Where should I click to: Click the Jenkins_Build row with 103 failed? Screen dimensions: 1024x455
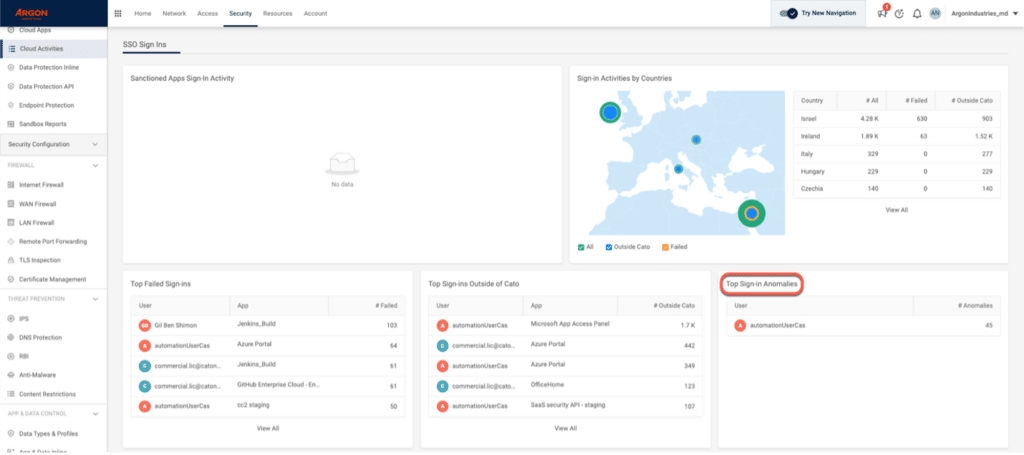click(x=268, y=325)
